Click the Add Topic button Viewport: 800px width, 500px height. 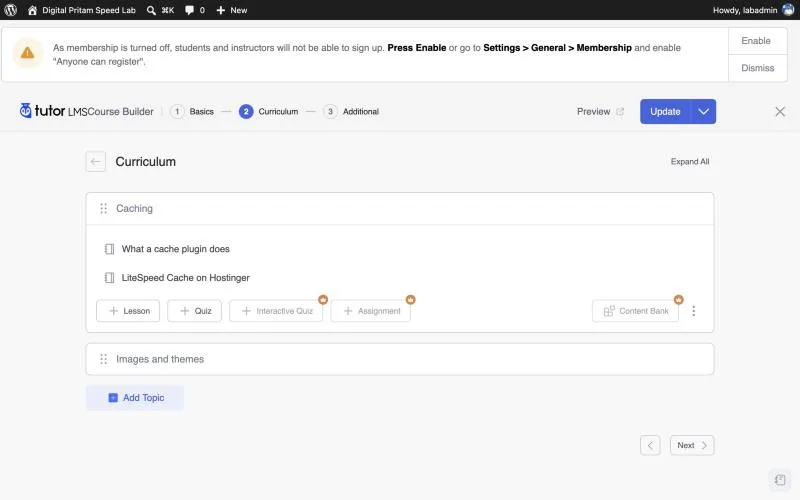click(135, 397)
